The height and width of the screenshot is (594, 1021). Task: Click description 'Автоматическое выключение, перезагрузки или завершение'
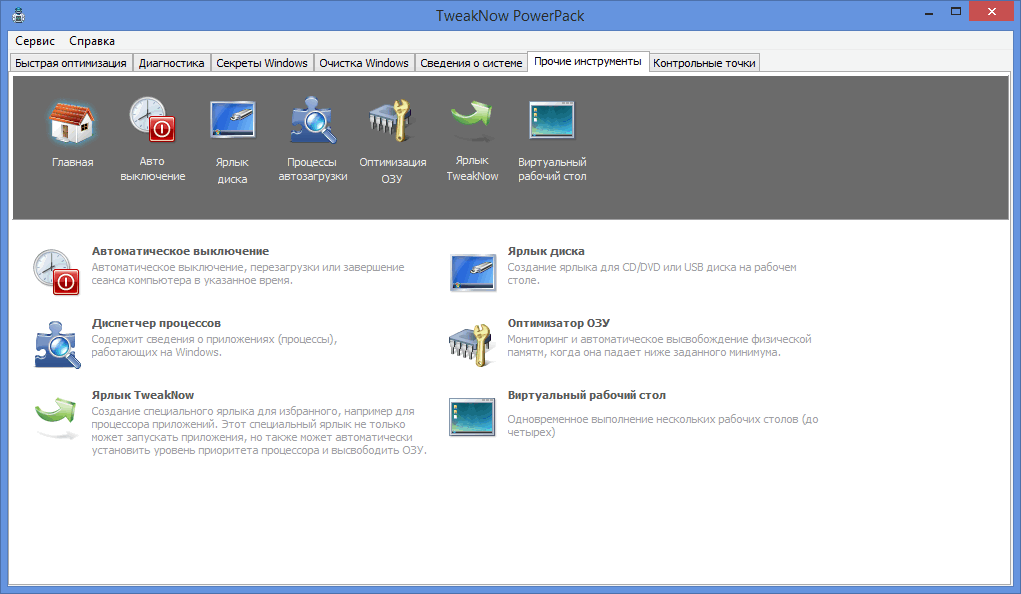pyautogui.click(x=247, y=274)
